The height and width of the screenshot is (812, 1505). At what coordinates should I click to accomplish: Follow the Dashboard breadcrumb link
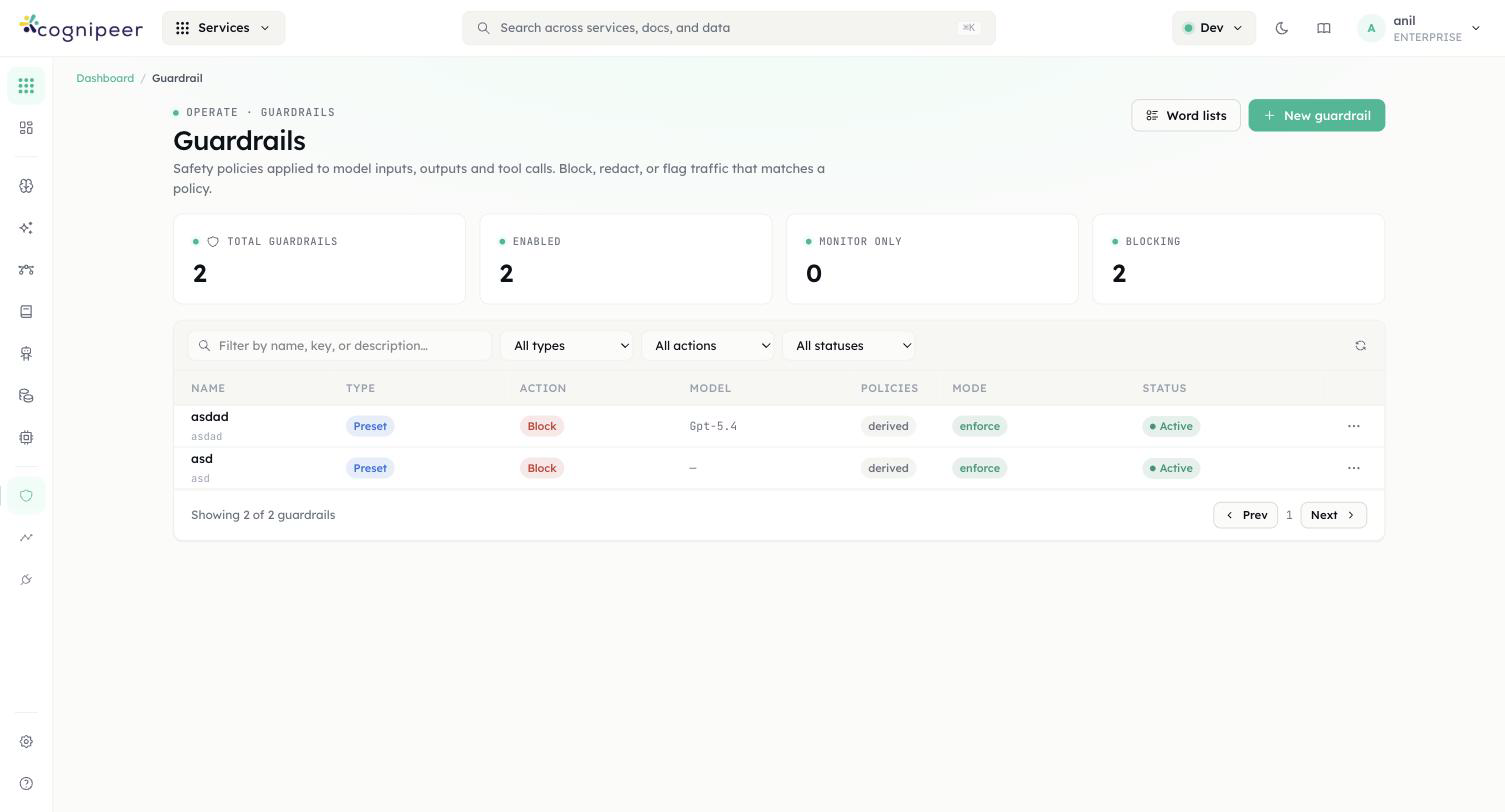[105, 78]
